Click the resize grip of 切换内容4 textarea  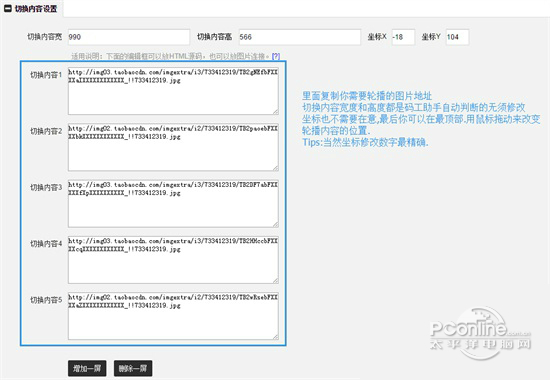click(276, 280)
